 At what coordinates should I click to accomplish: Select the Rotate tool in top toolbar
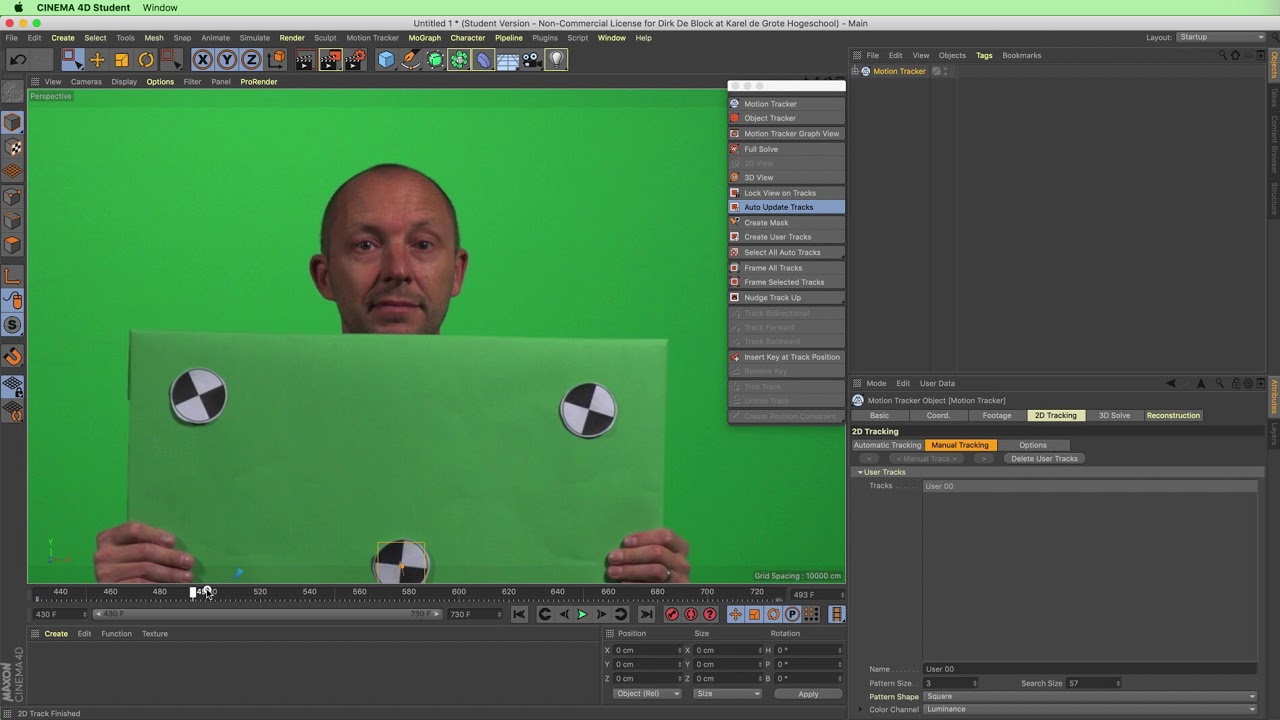146,60
